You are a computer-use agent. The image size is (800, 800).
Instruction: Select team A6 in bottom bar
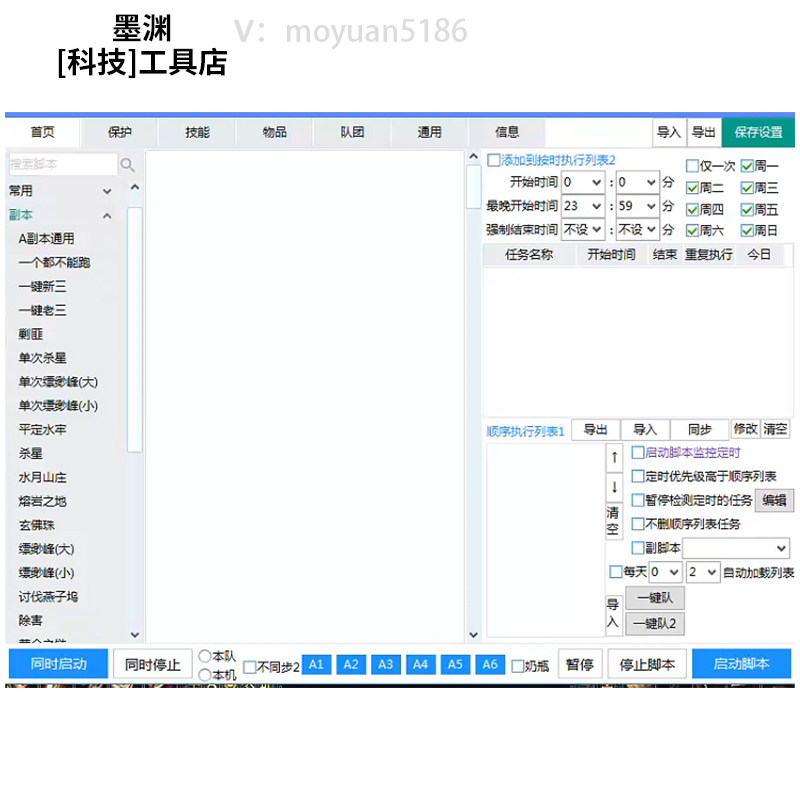click(491, 663)
